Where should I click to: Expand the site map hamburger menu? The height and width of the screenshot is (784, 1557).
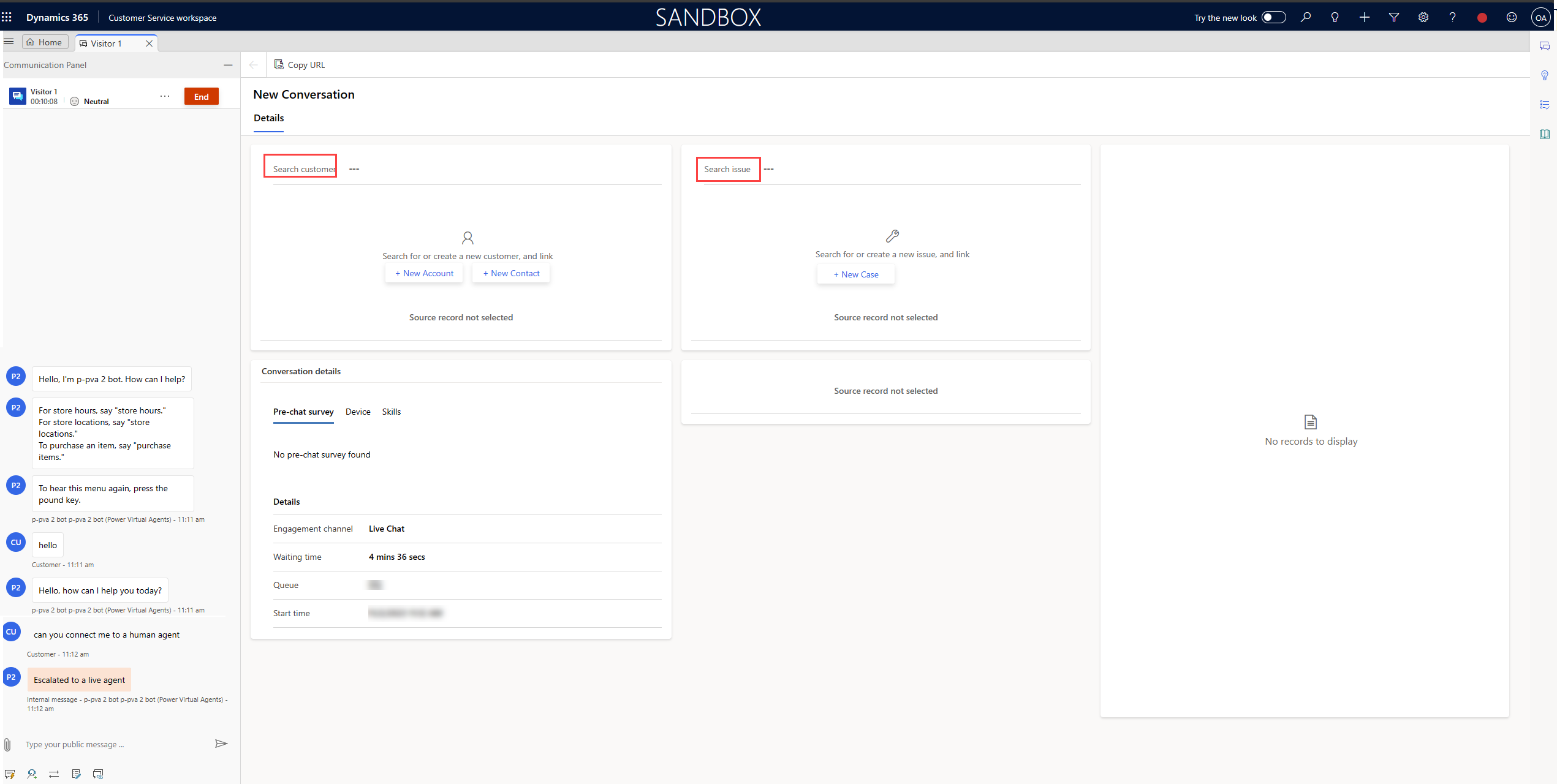(x=9, y=42)
